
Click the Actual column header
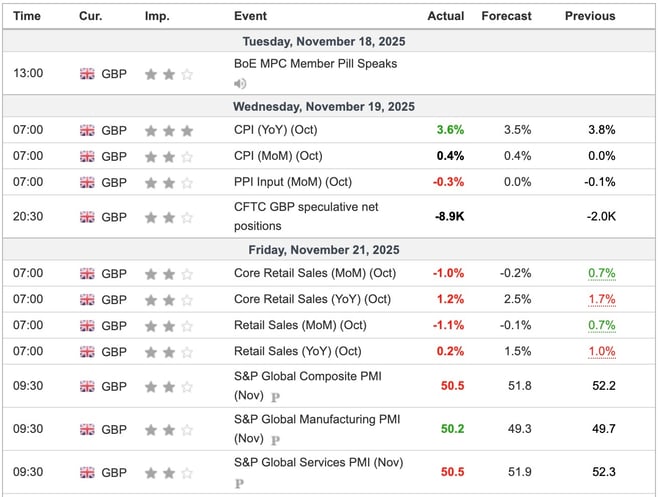pos(446,16)
